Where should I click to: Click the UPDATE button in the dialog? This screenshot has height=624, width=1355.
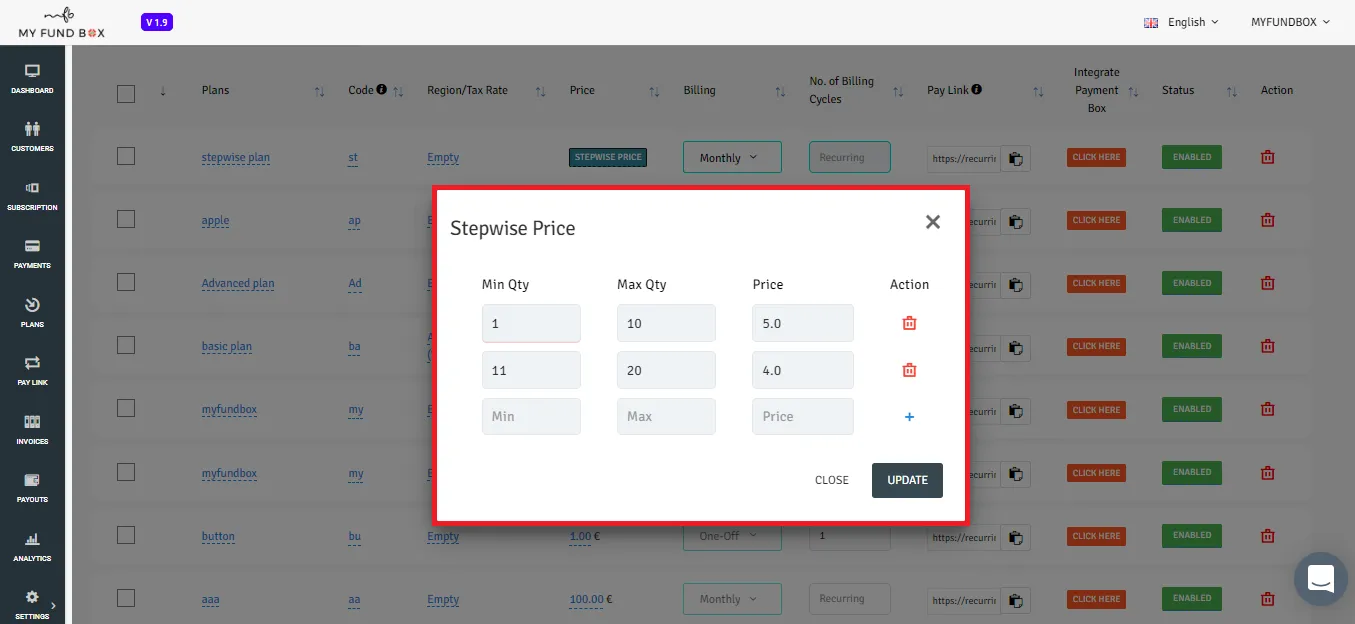click(x=907, y=480)
